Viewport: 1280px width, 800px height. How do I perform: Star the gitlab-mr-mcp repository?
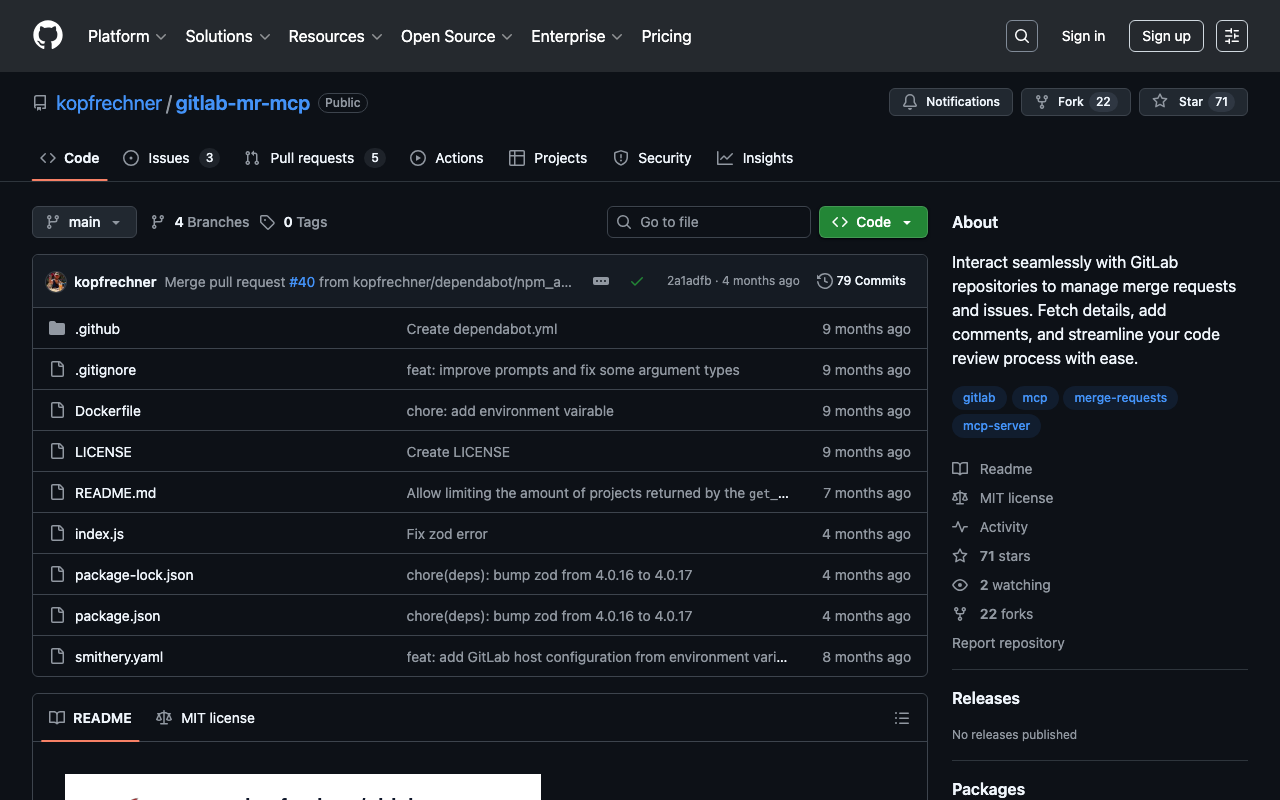point(1192,102)
